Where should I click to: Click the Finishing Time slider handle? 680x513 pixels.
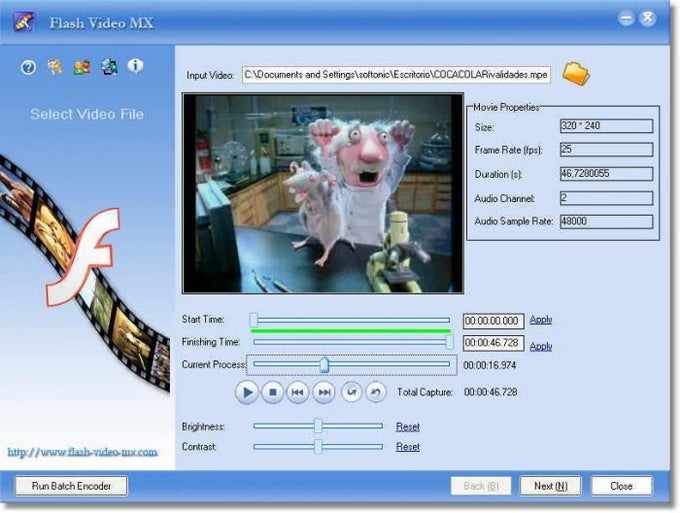pyautogui.click(x=449, y=342)
